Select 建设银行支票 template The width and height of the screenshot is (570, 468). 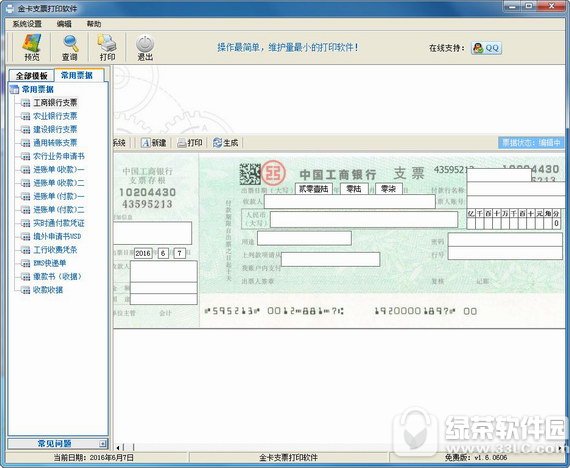[x=55, y=129]
